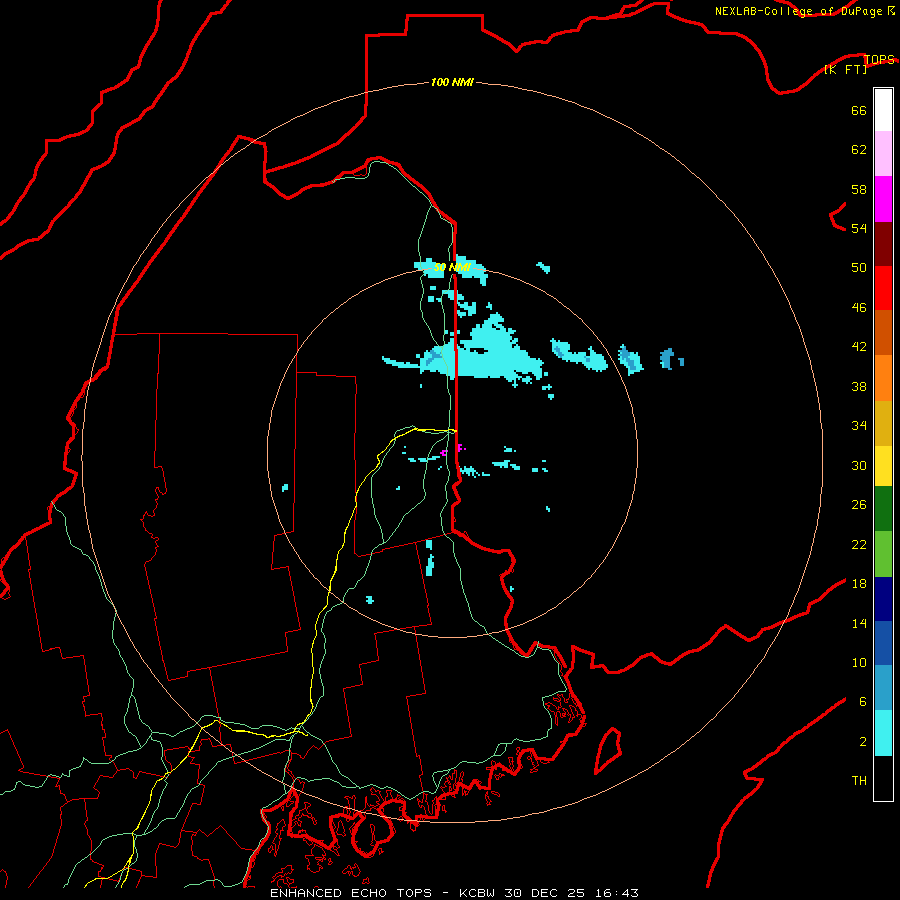
Task: Click the '100 NMI' range ring label
Action: 452,82
